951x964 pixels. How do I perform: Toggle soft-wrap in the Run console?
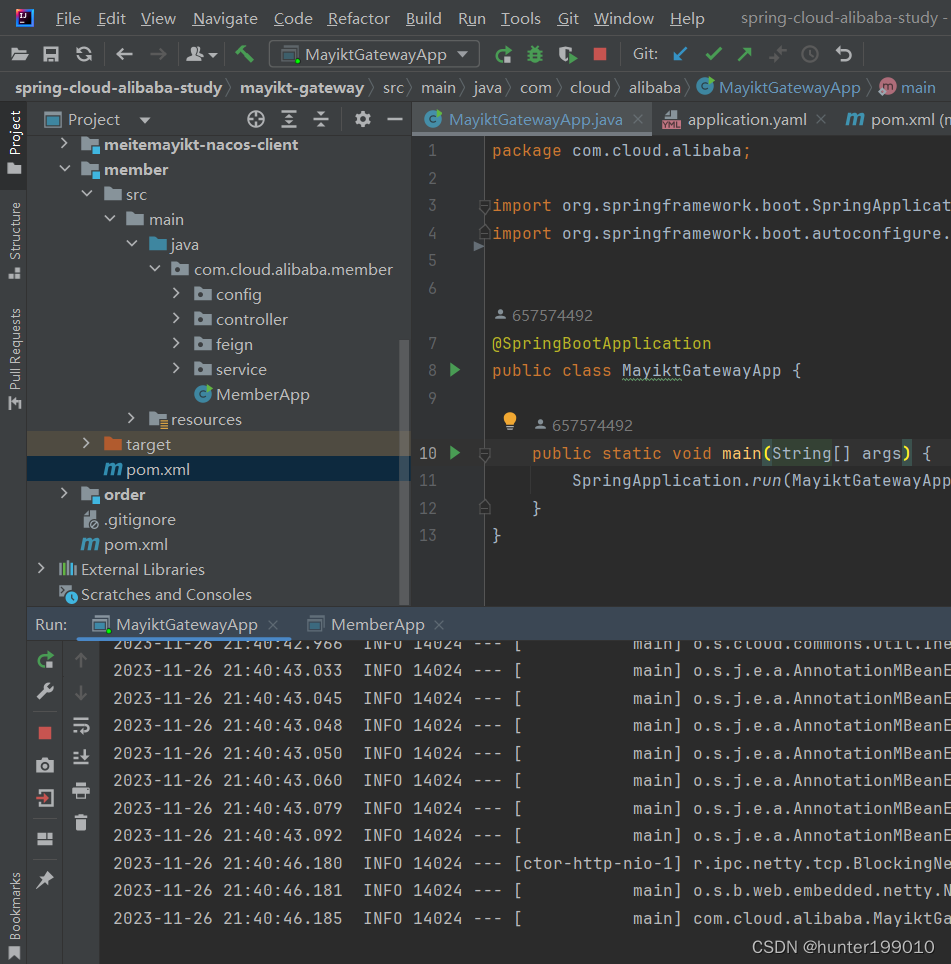click(81, 726)
